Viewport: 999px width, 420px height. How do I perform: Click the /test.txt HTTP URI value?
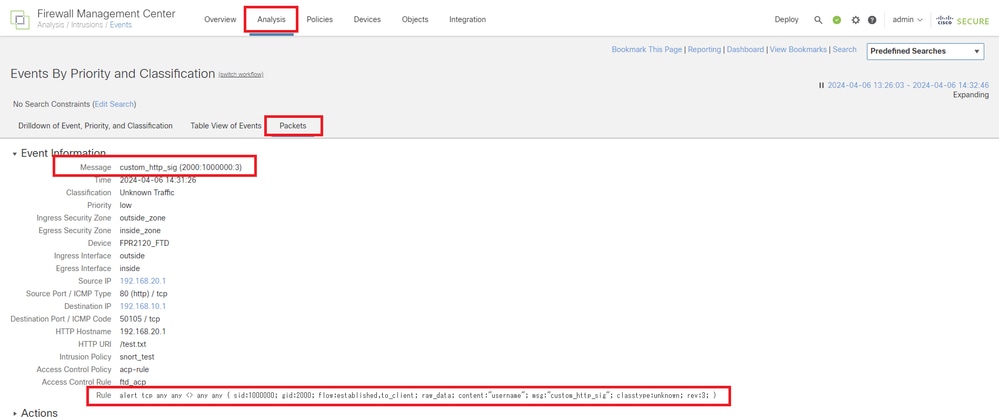pos(133,344)
